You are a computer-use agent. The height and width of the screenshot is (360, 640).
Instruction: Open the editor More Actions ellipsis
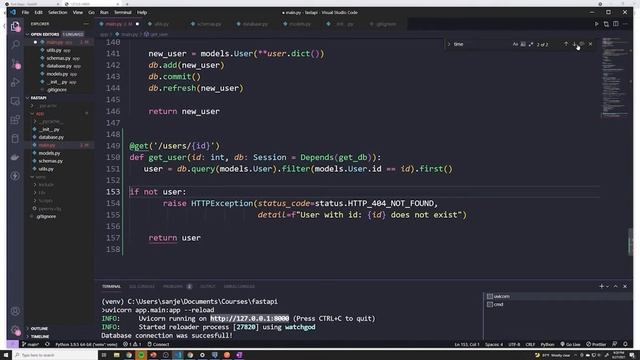[x=625, y=24]
